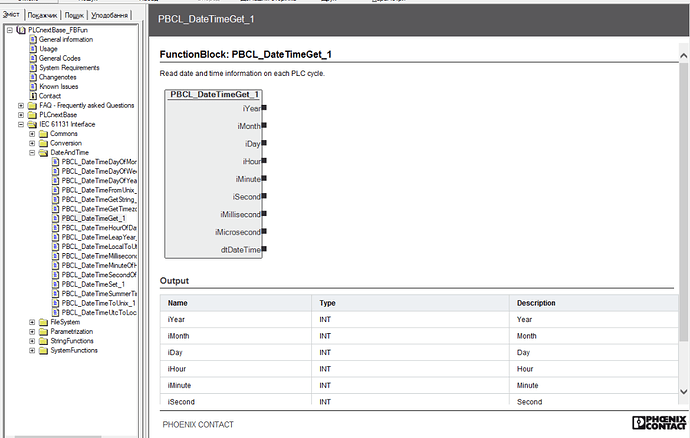Switch to the Уподобання tab
This screenshot has height=438, width=690.
click(x=110, y=15)
